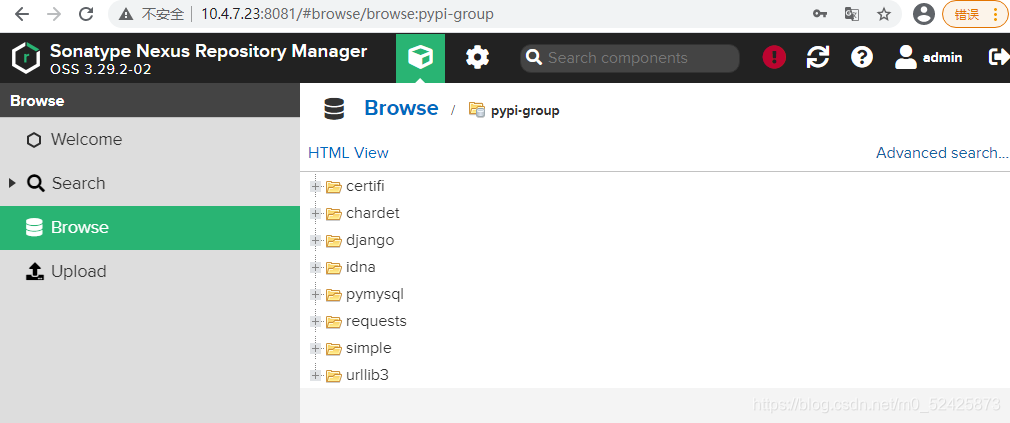Click the sign out icon
The image size is (1010, 423).
pyautogui.click(x=998, y=58)
